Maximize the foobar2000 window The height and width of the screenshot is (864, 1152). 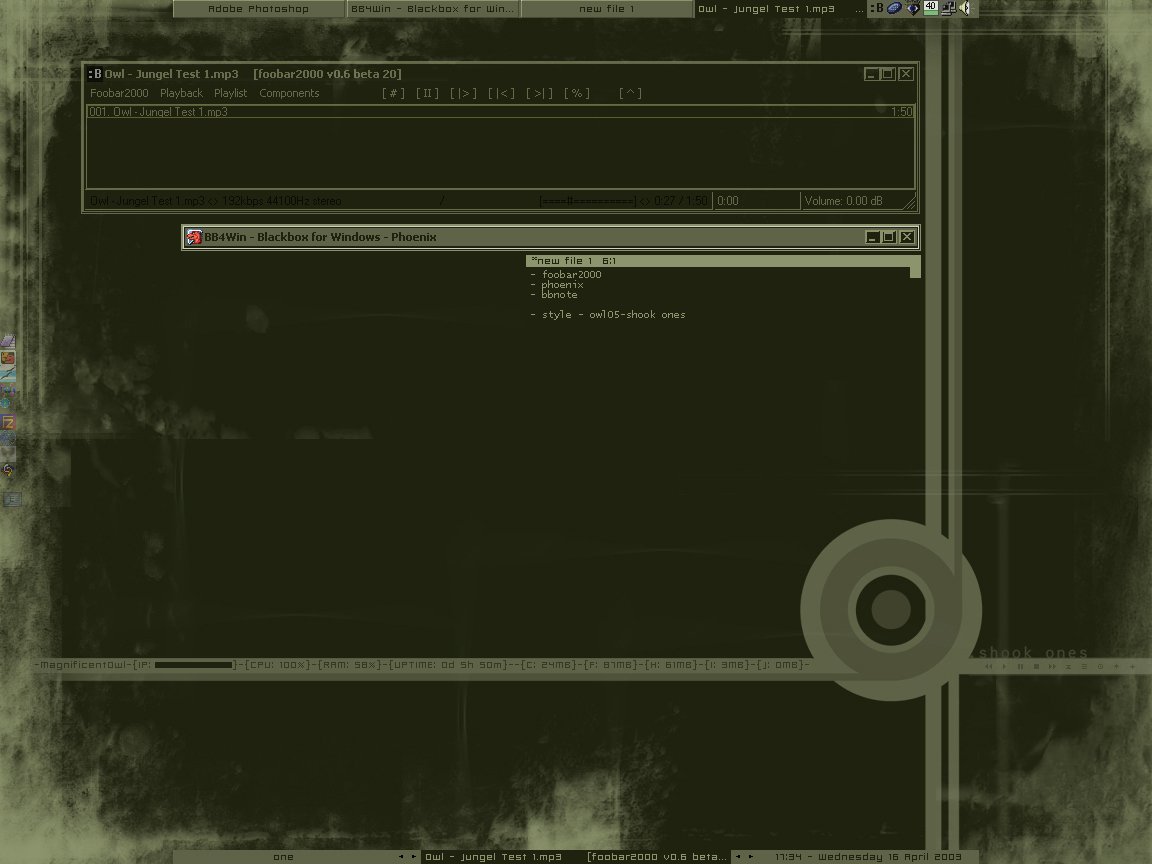(x=888, y=73)
